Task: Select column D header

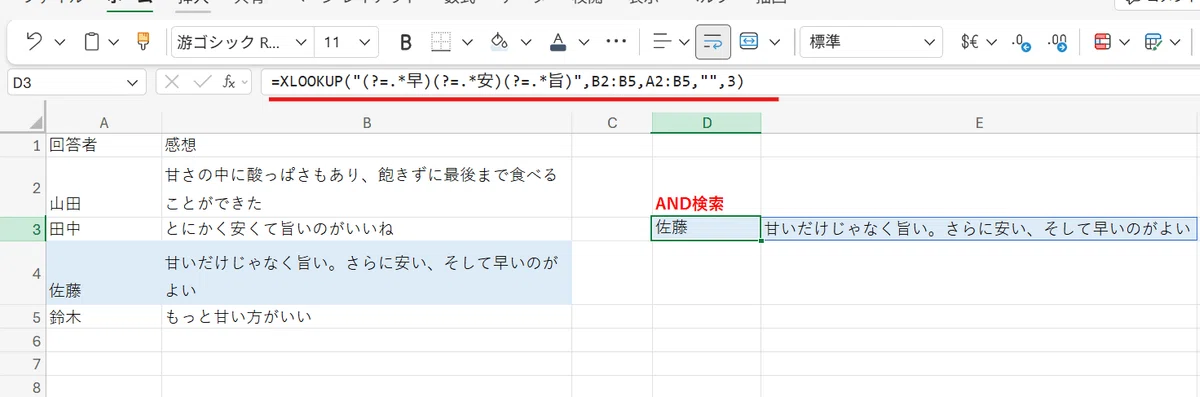Action: (706, 122)
